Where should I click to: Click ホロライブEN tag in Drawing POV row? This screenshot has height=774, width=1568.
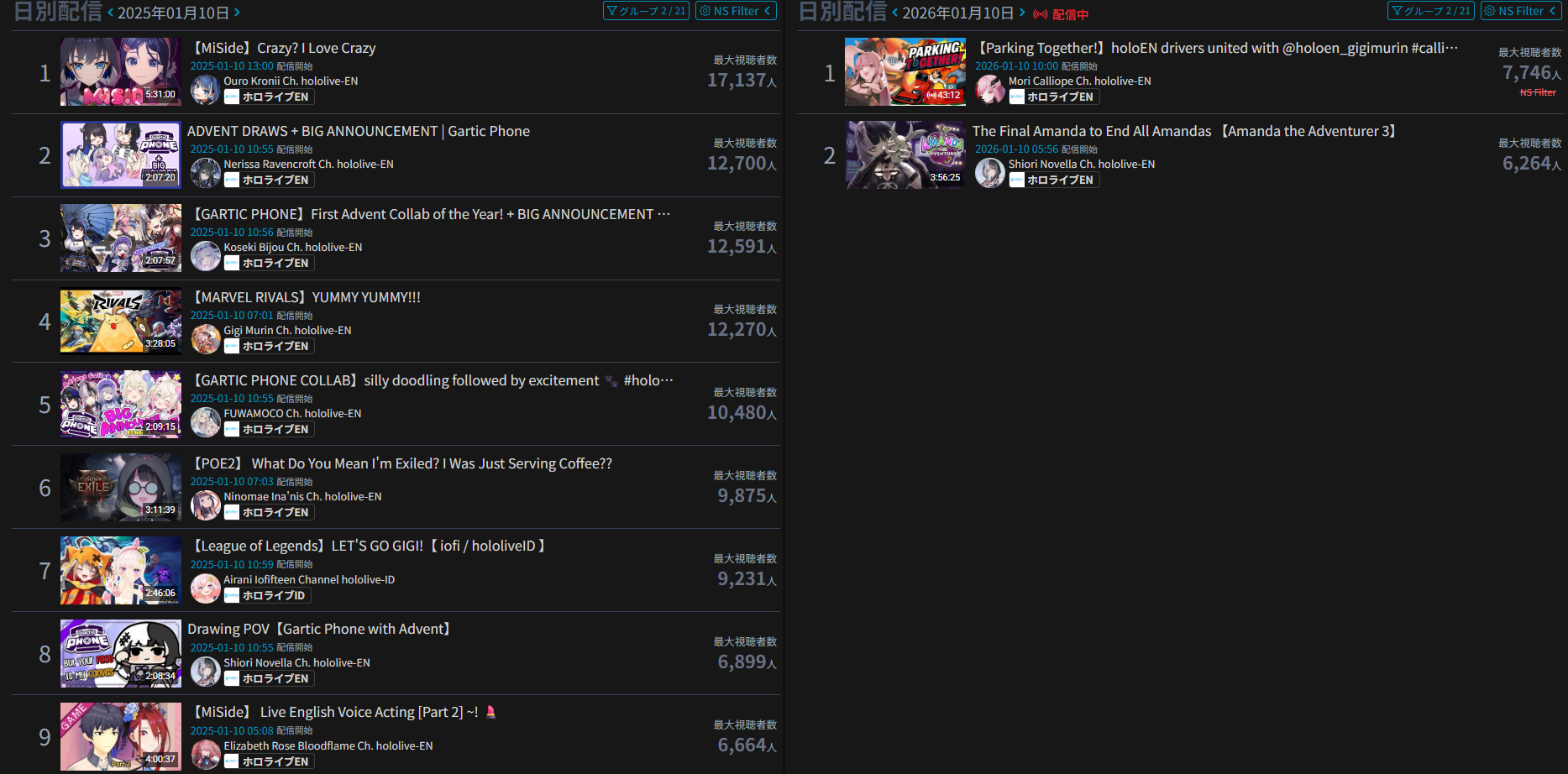(269, 678)
